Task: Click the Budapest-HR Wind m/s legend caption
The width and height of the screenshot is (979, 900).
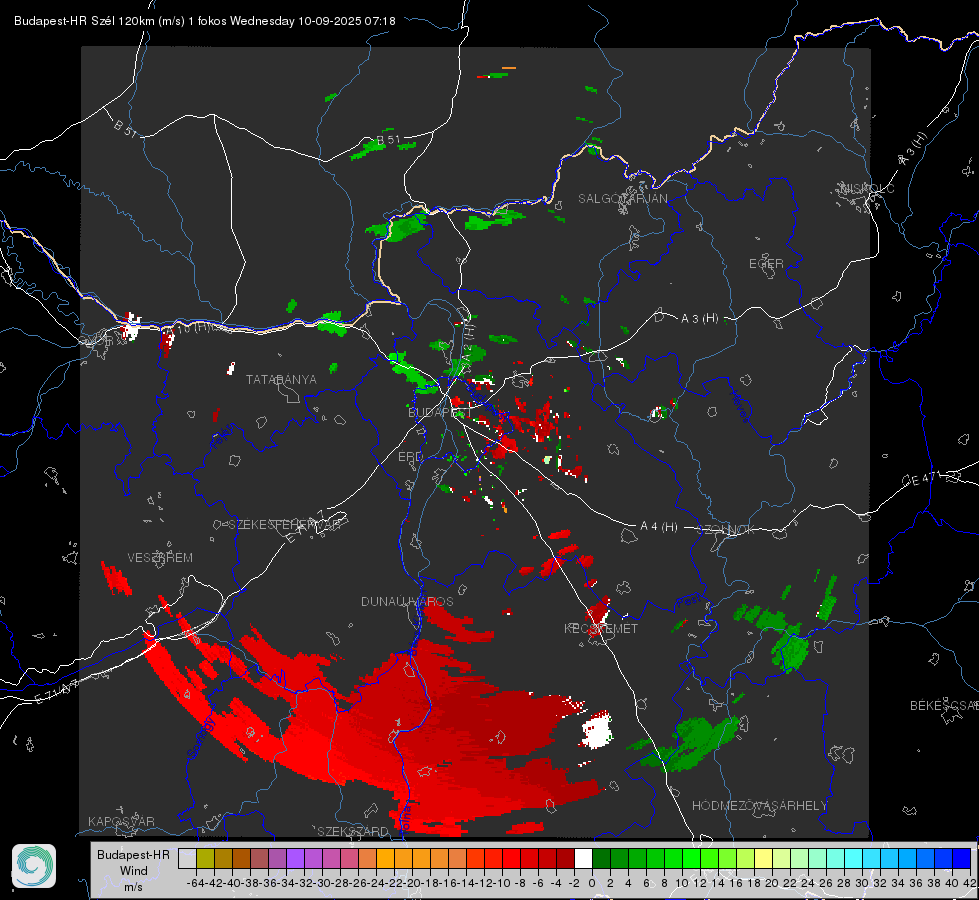Action: coord(134,870)
